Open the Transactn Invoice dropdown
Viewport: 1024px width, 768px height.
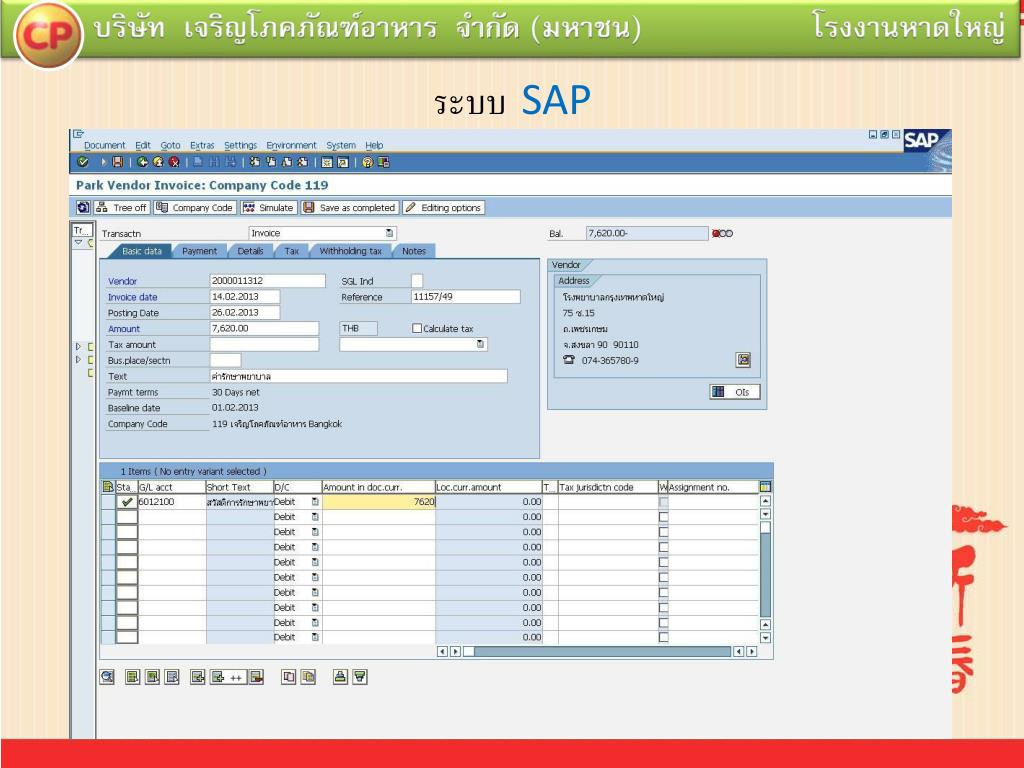click(x=390, y=233)
